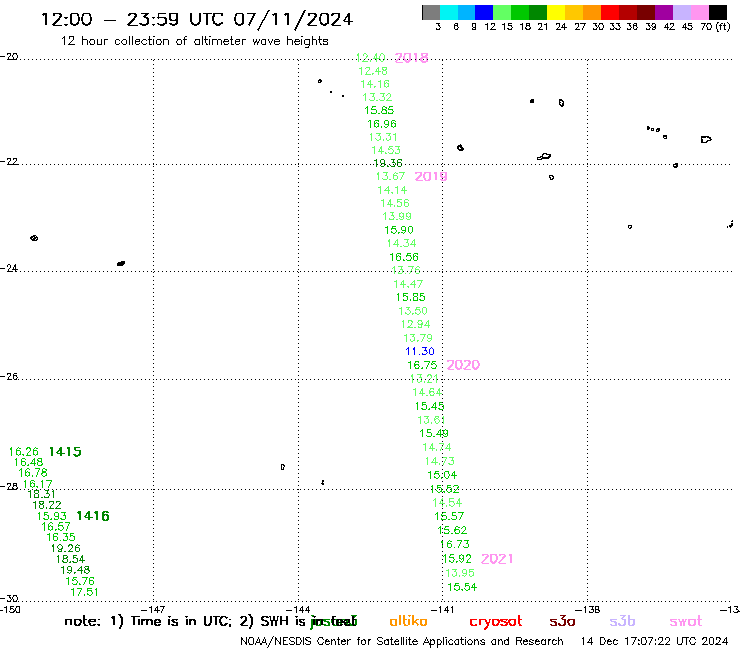Select the 18.36 wave height reading
This screenshot has width=740, height=650.
pyautogui.click(x=388, y=163)
